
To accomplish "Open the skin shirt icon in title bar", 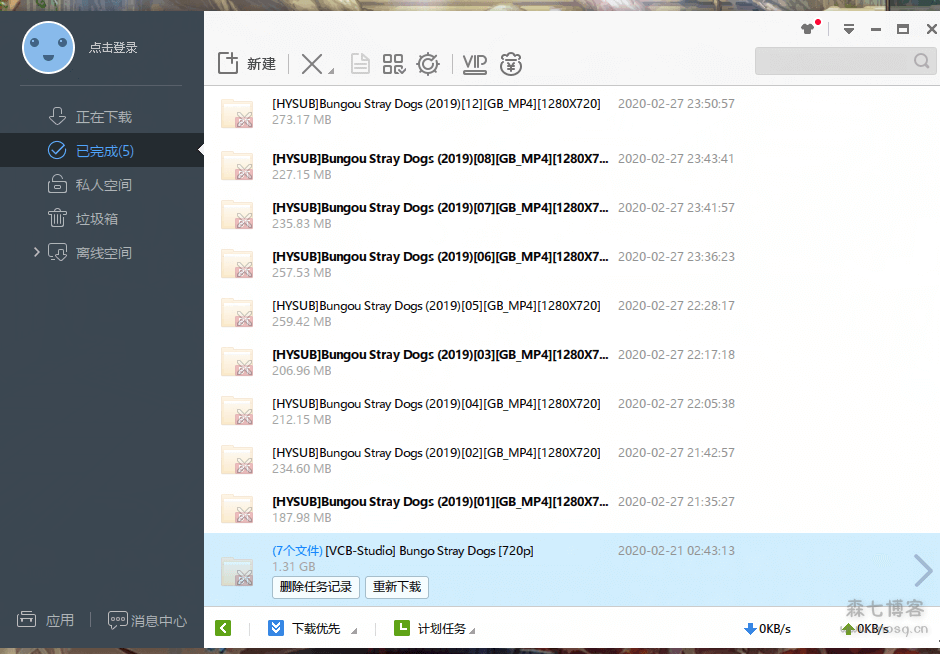I will click(x=808, y=29).
